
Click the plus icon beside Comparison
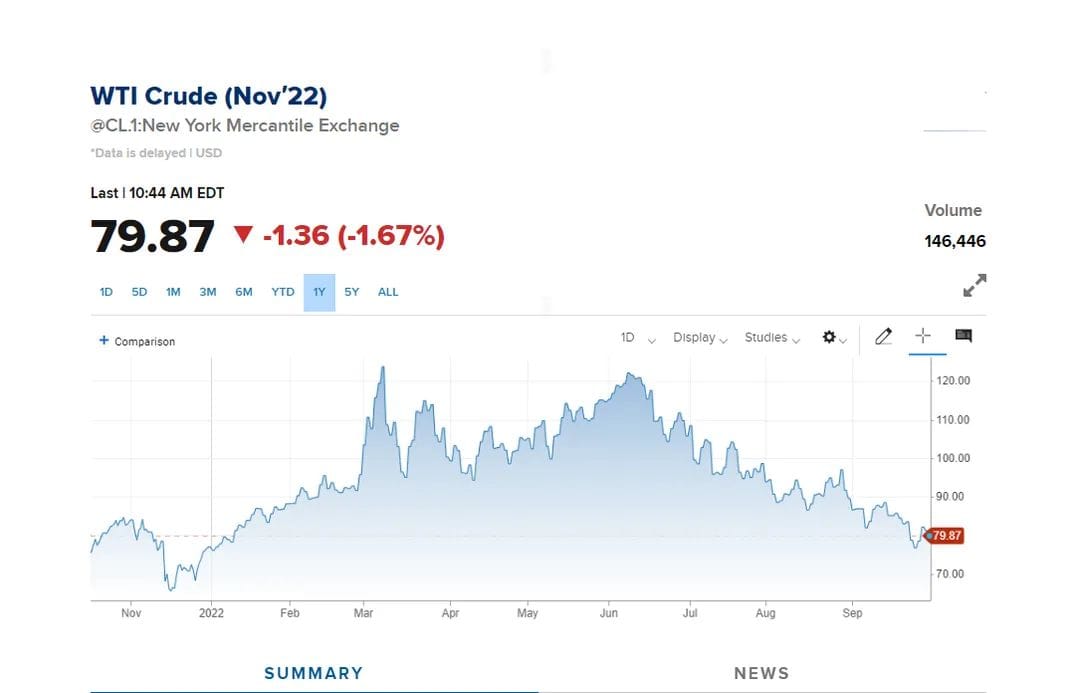click(103, 341)
